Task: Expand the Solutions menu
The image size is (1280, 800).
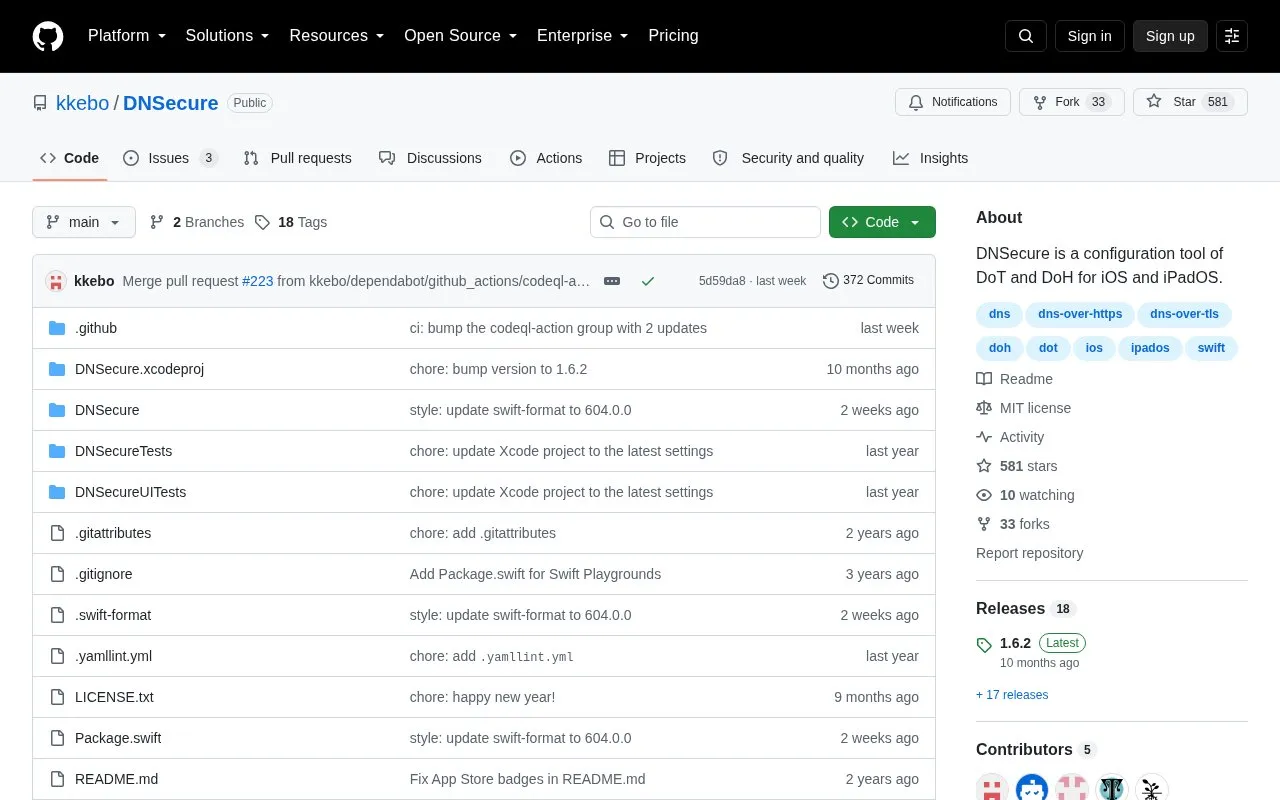Action: tap(227, 36)
